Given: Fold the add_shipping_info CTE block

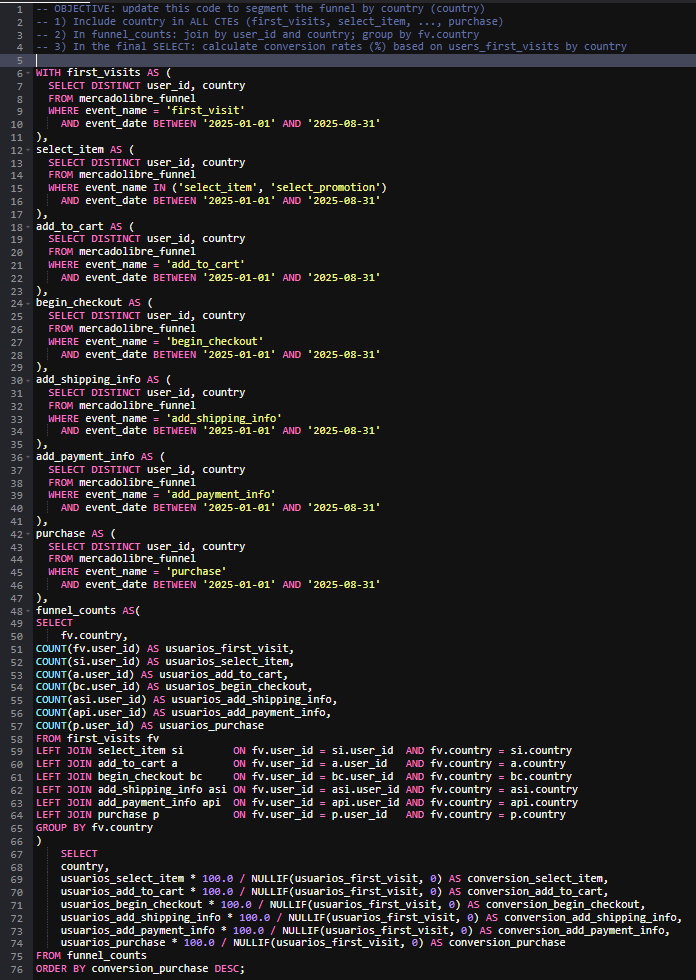Looking at the screenshot, I should [29, 381].
